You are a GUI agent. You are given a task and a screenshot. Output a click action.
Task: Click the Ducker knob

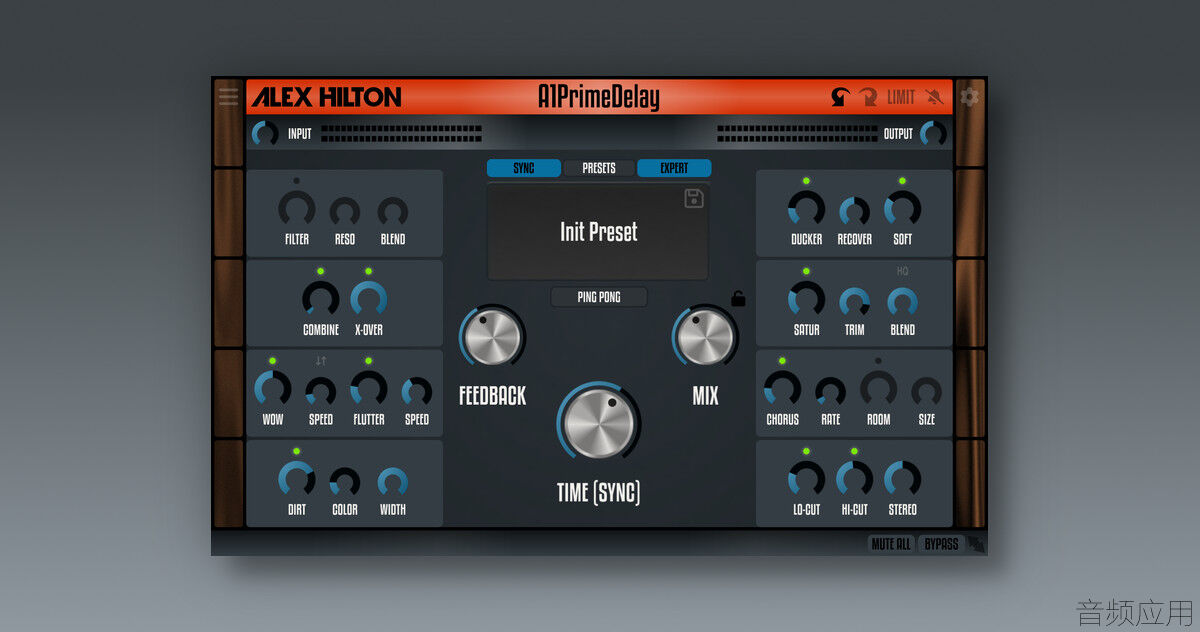click(806, 210)
